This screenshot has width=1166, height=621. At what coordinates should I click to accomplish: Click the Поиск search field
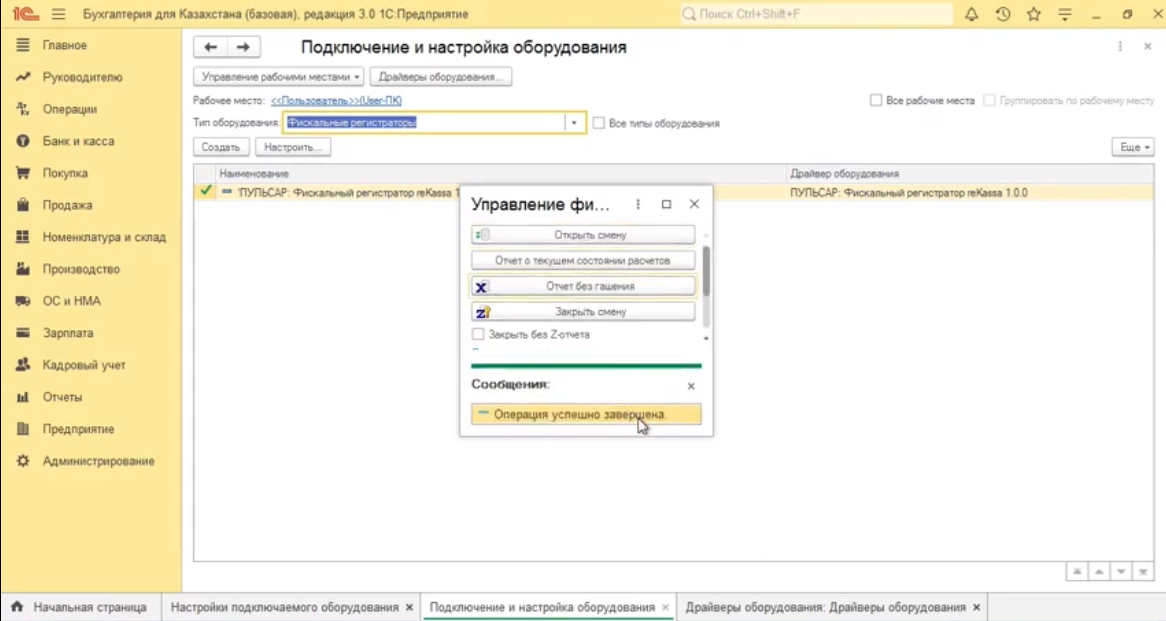(x=816, y=15)
